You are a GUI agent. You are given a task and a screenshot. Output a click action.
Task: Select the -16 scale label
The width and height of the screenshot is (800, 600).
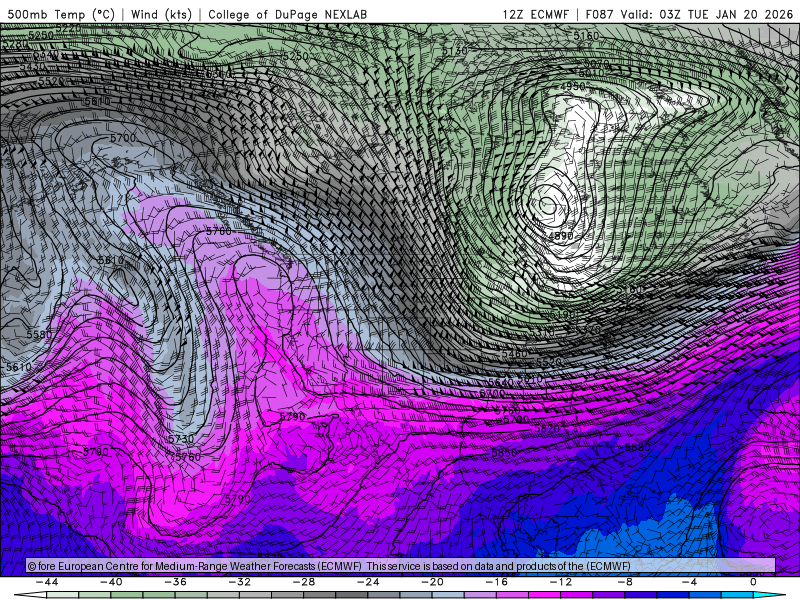496,582
